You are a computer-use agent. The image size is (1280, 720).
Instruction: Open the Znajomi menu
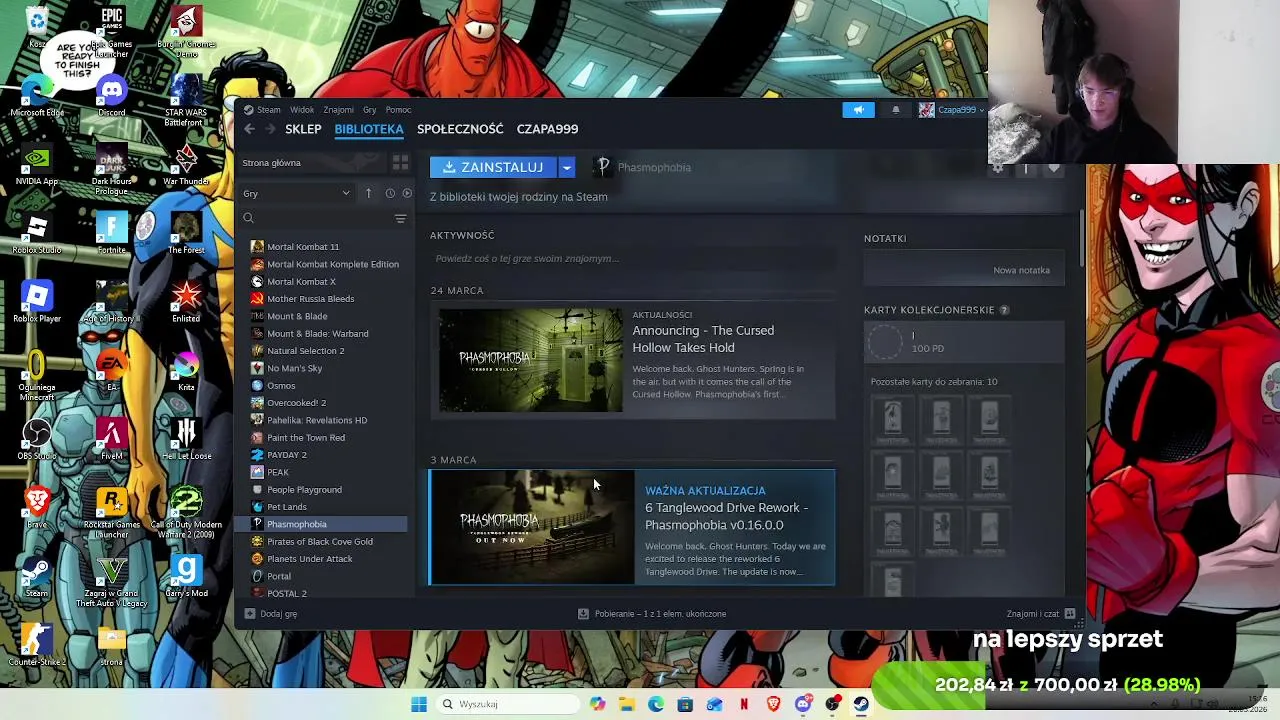(x=338, y=110)
